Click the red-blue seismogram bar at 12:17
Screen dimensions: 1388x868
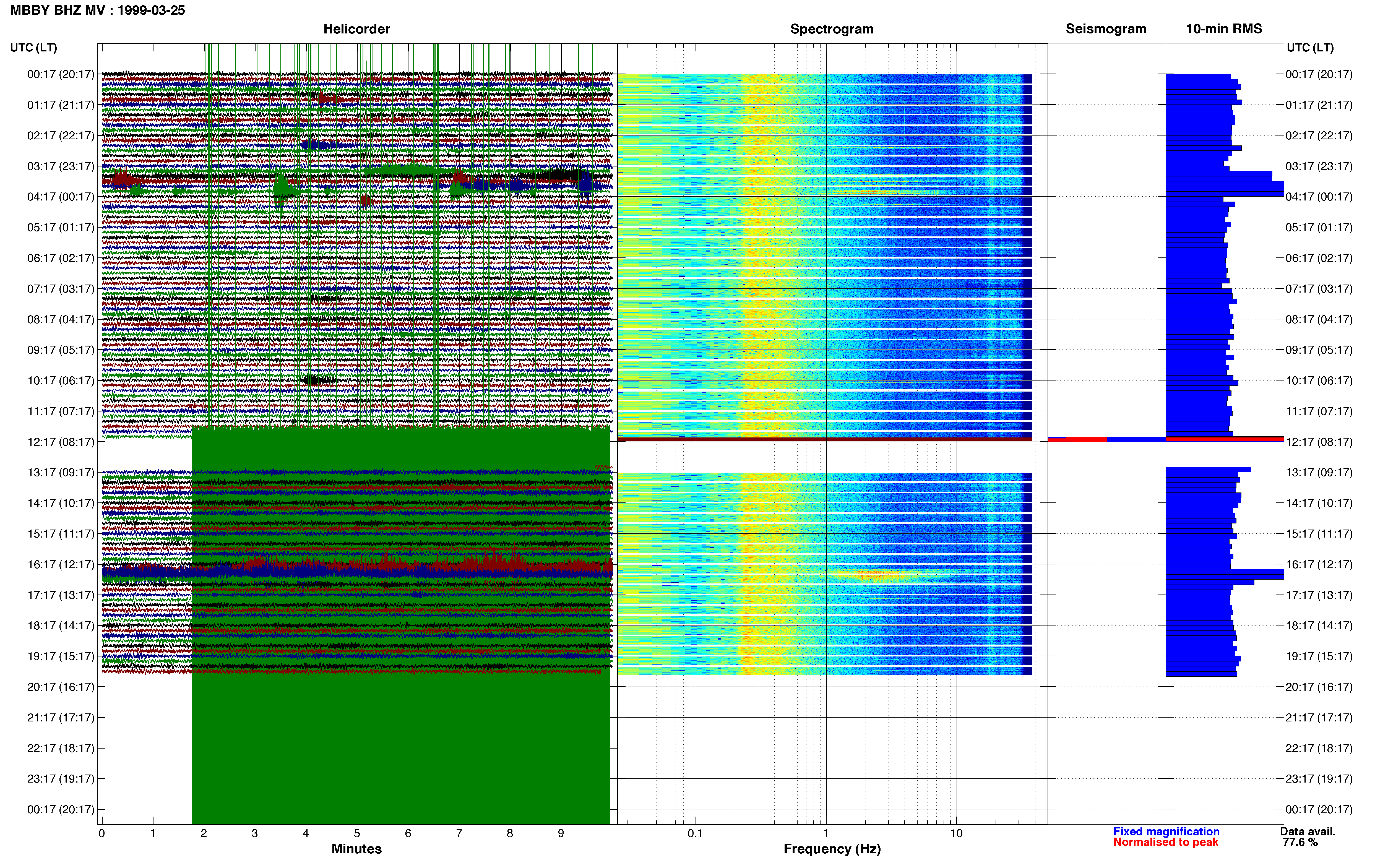[x=1106, y=440]
